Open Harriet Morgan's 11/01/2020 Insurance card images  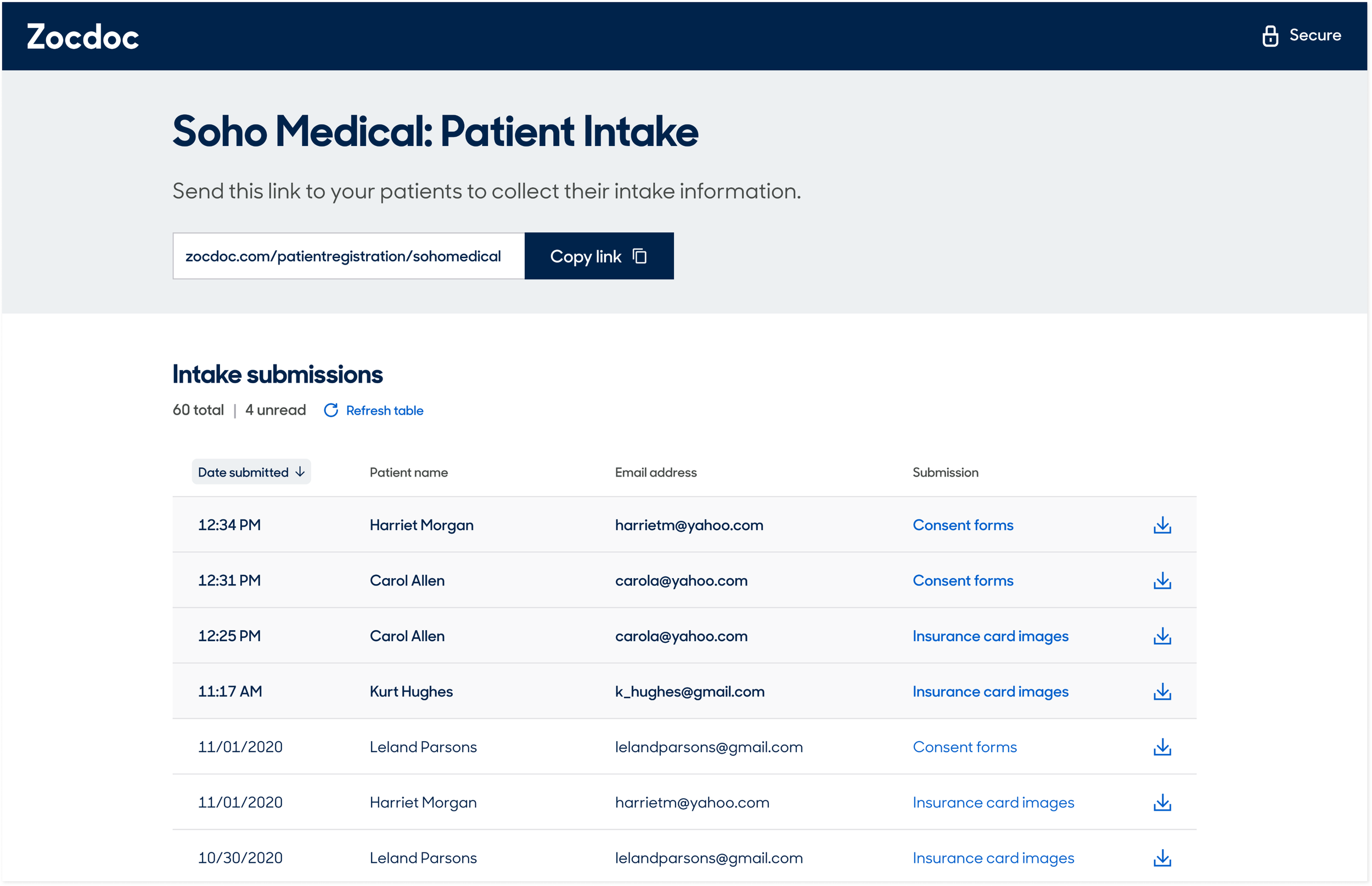click(993, 802)
